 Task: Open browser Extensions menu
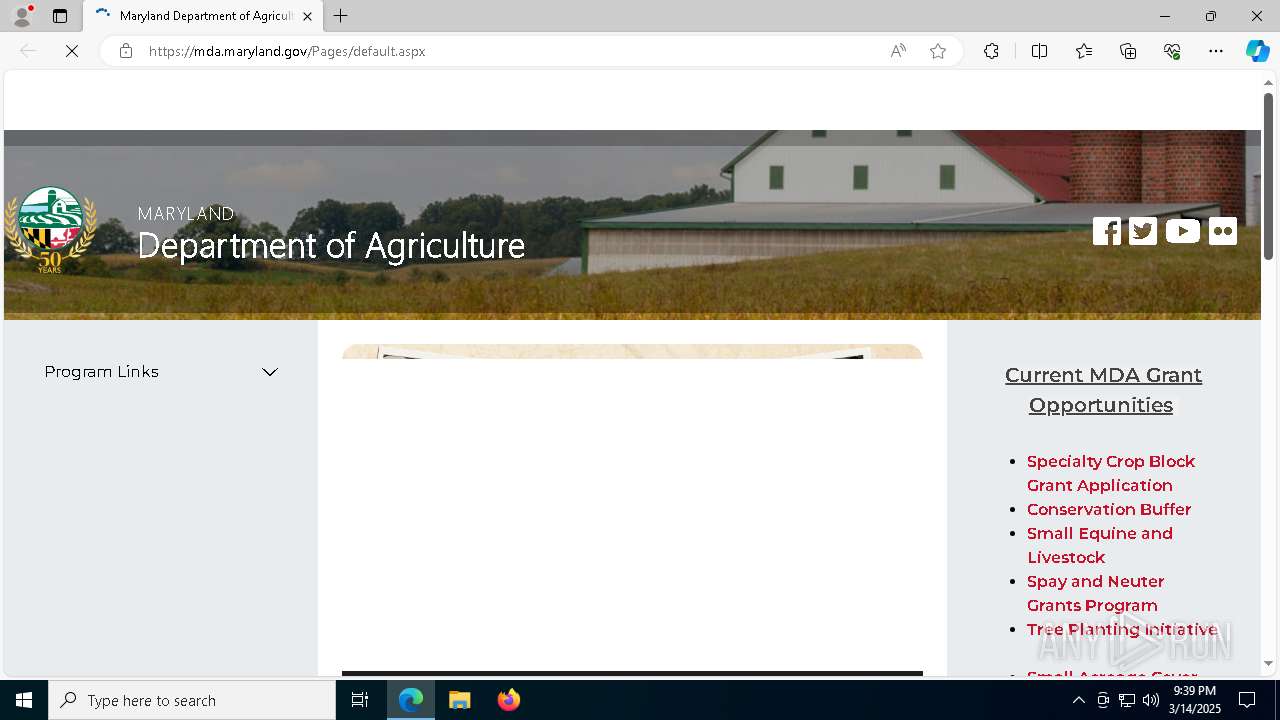pyautogui.click(x=991, y=51)
